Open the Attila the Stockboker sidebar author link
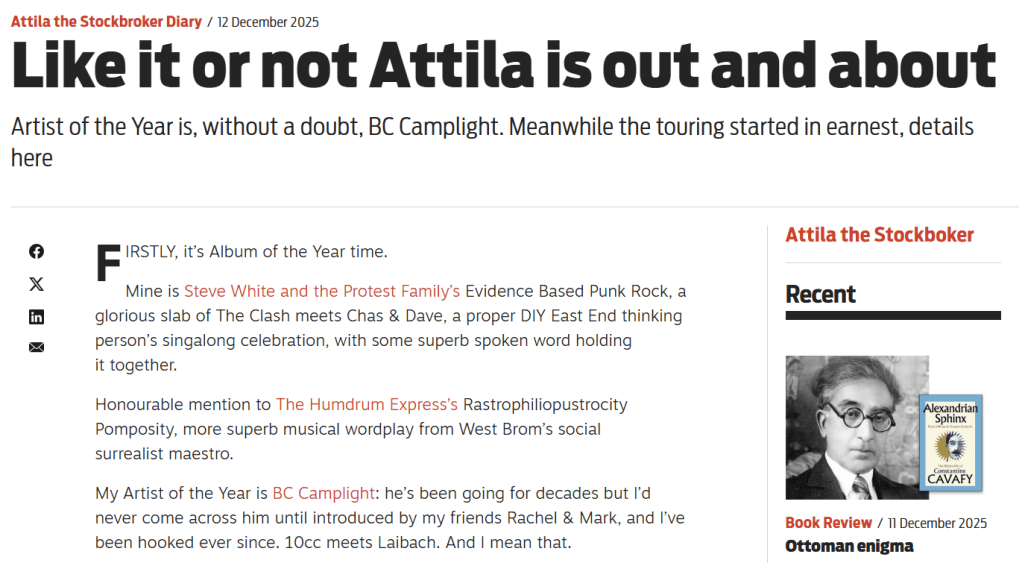Image resolution: width=1022 pixels, height=563 pixels. click(879, 235)
